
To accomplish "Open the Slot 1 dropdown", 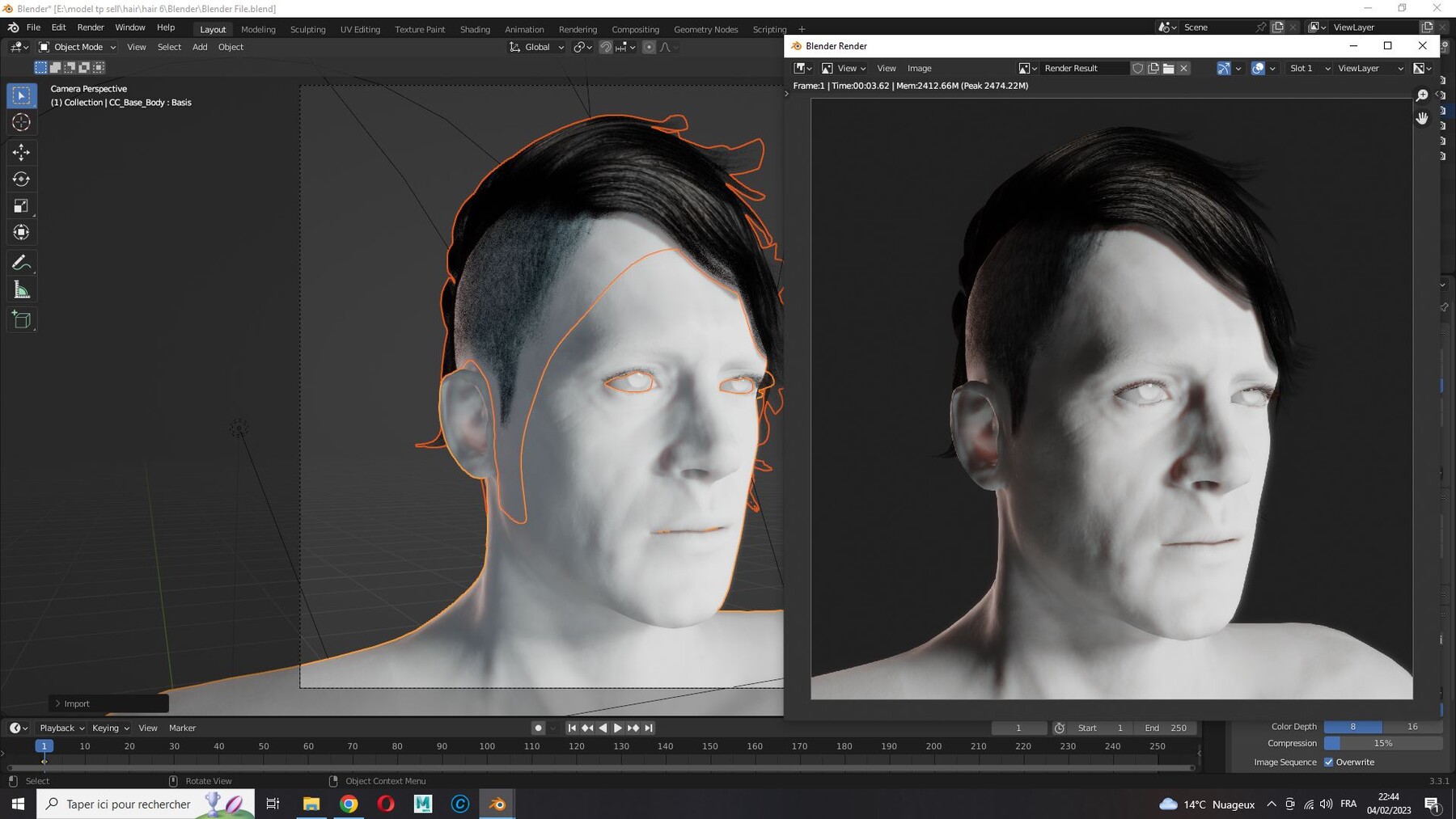I will tap(1308, 69).
